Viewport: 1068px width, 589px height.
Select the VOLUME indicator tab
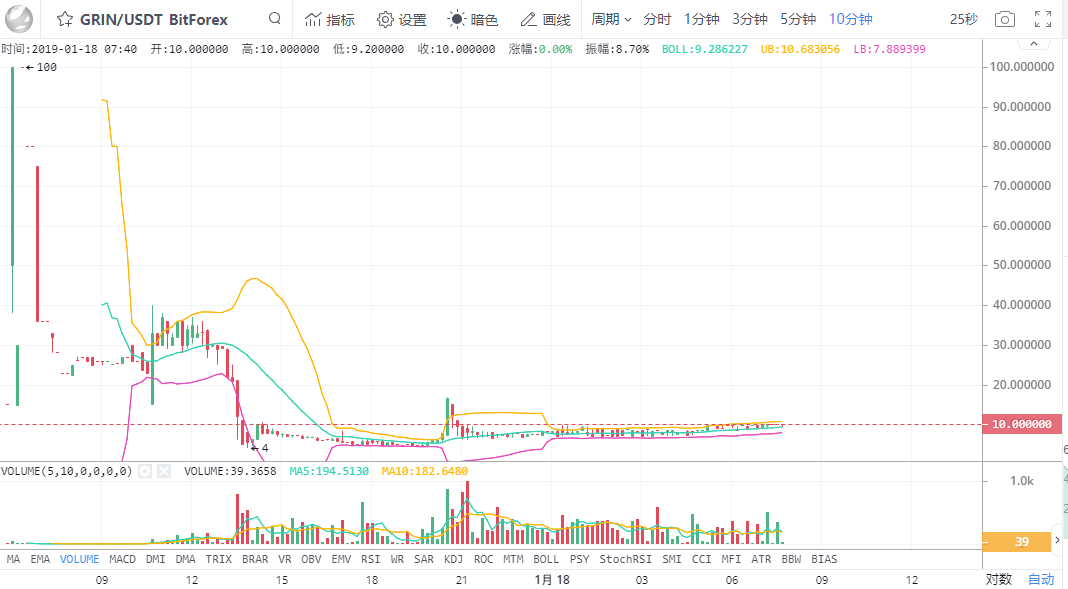pyautogui.click(x=79, y=559)
